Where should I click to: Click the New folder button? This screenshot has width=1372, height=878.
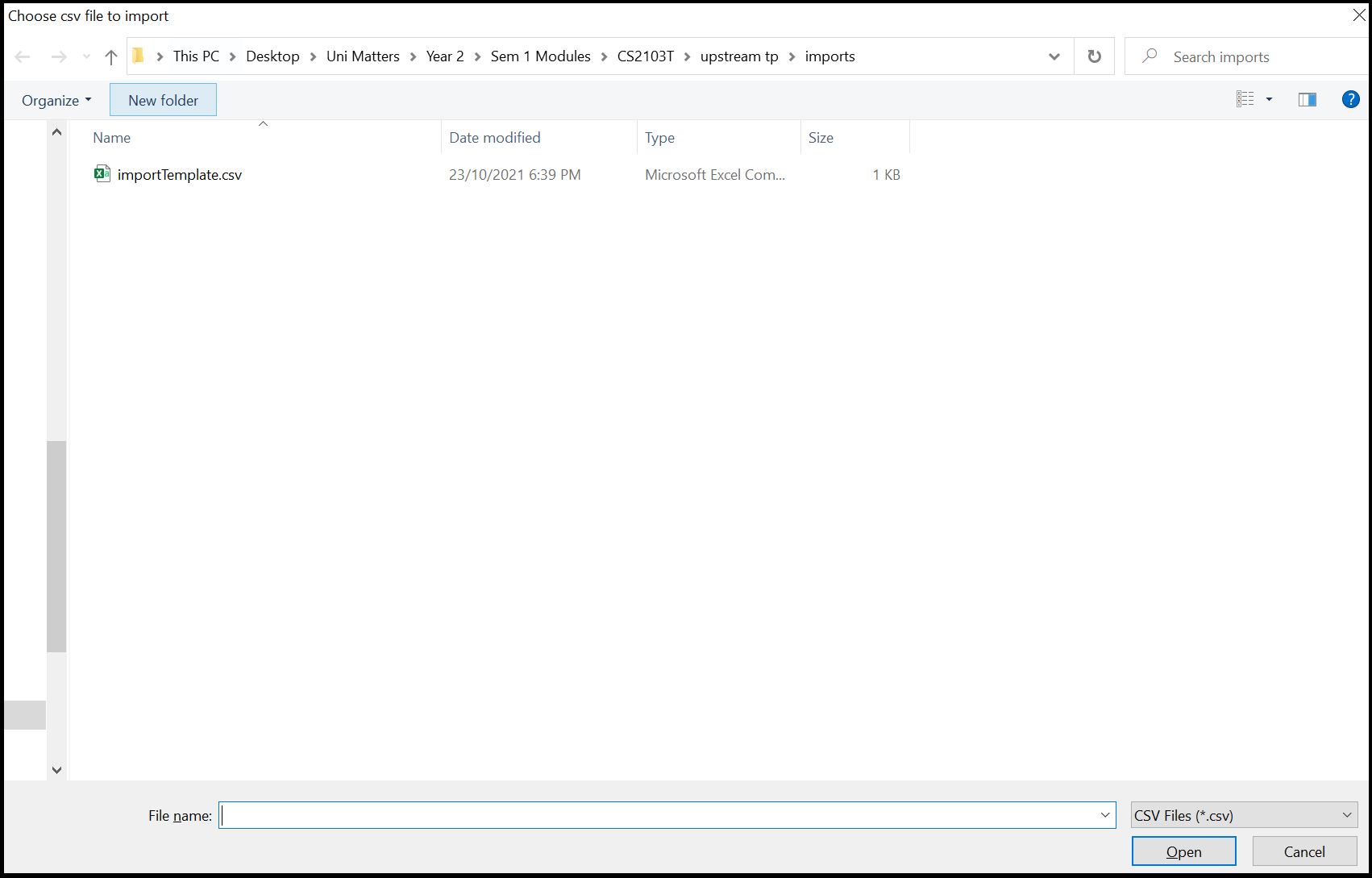click(x=163, y=100)
